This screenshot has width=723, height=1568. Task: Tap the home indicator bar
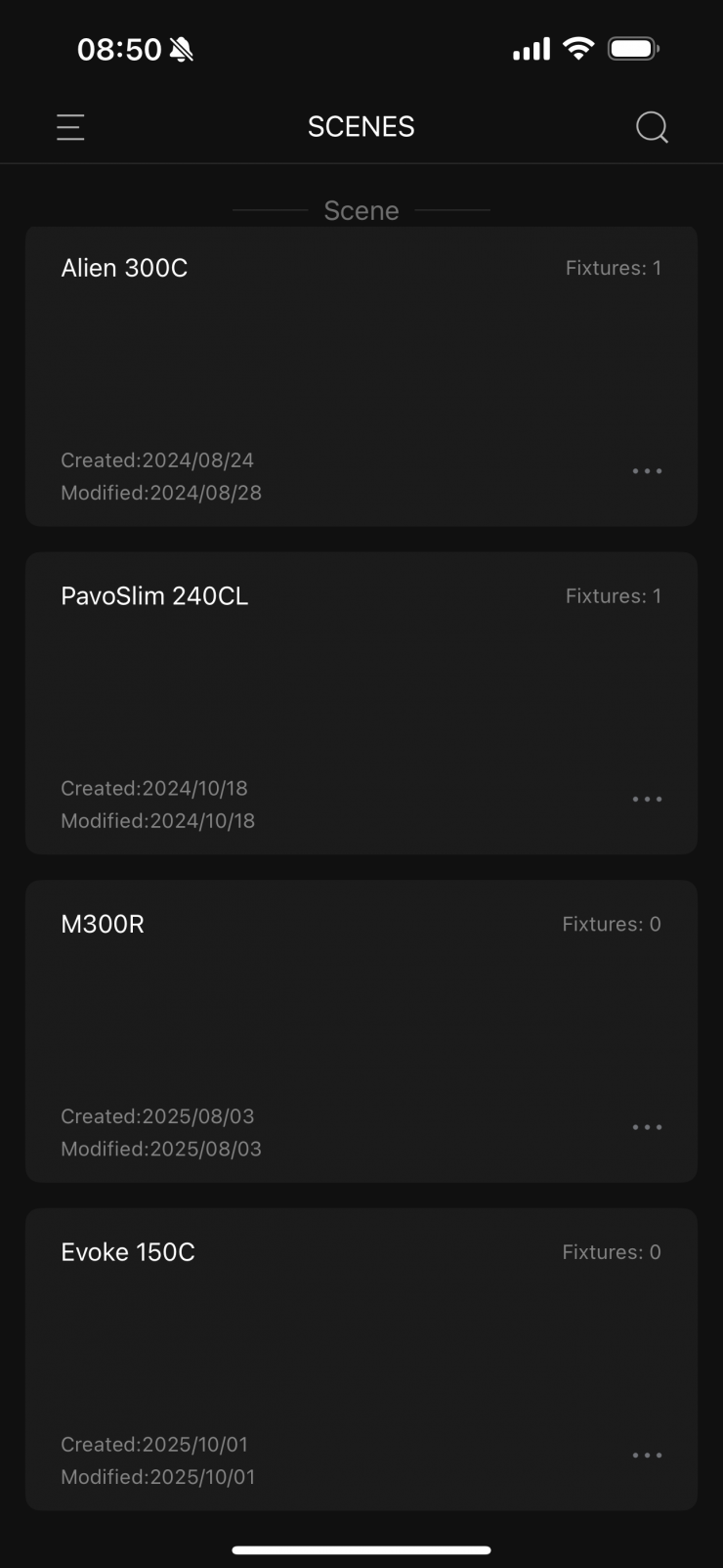coord(361,1549)
